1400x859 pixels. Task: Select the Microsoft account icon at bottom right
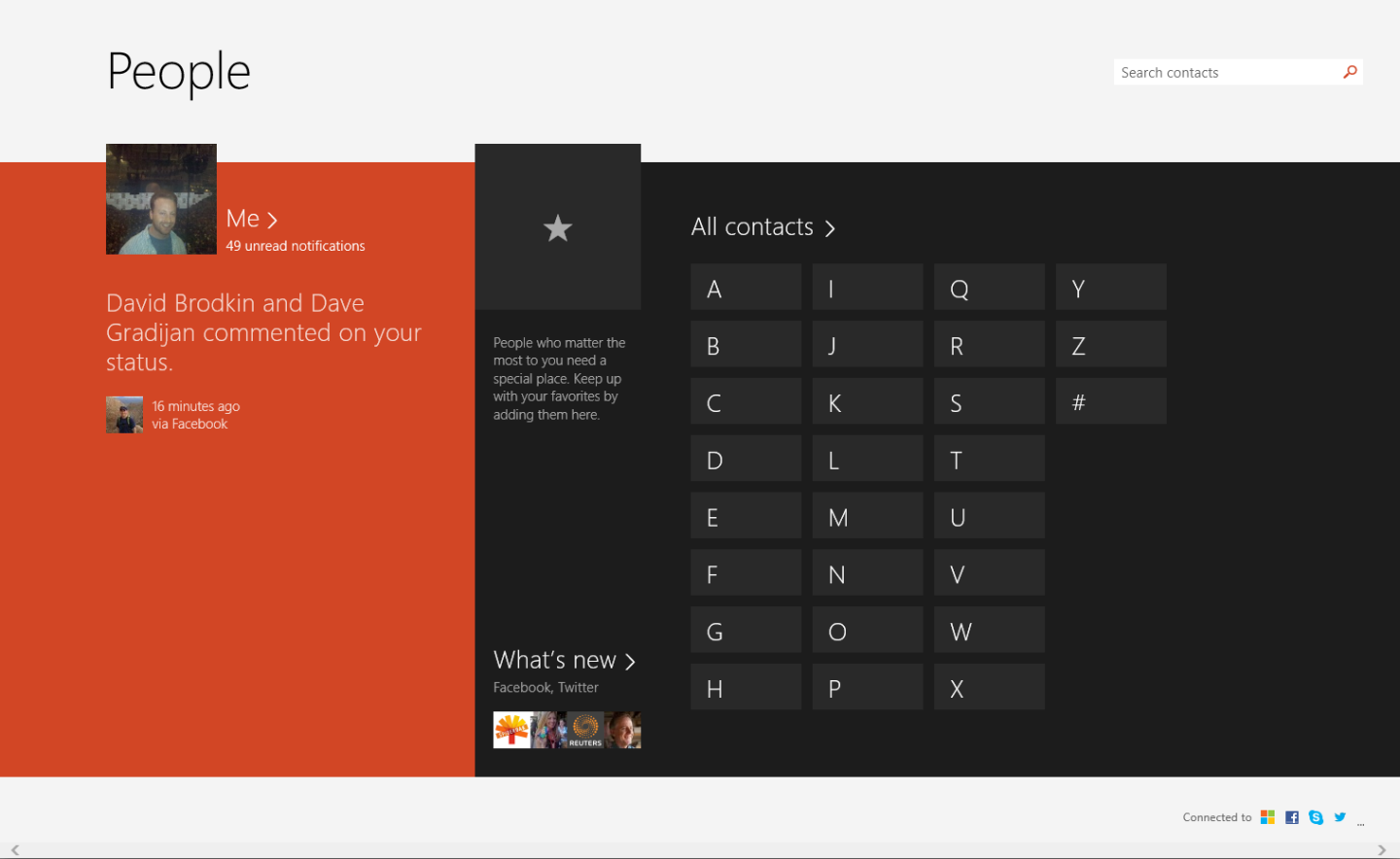coord(1268,816)
